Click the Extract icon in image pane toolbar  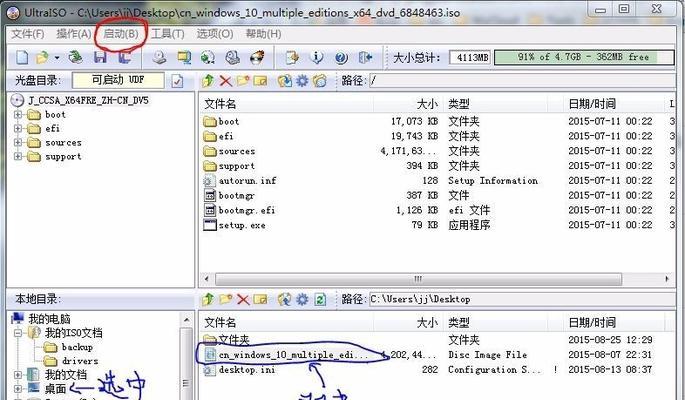[285, 80]
